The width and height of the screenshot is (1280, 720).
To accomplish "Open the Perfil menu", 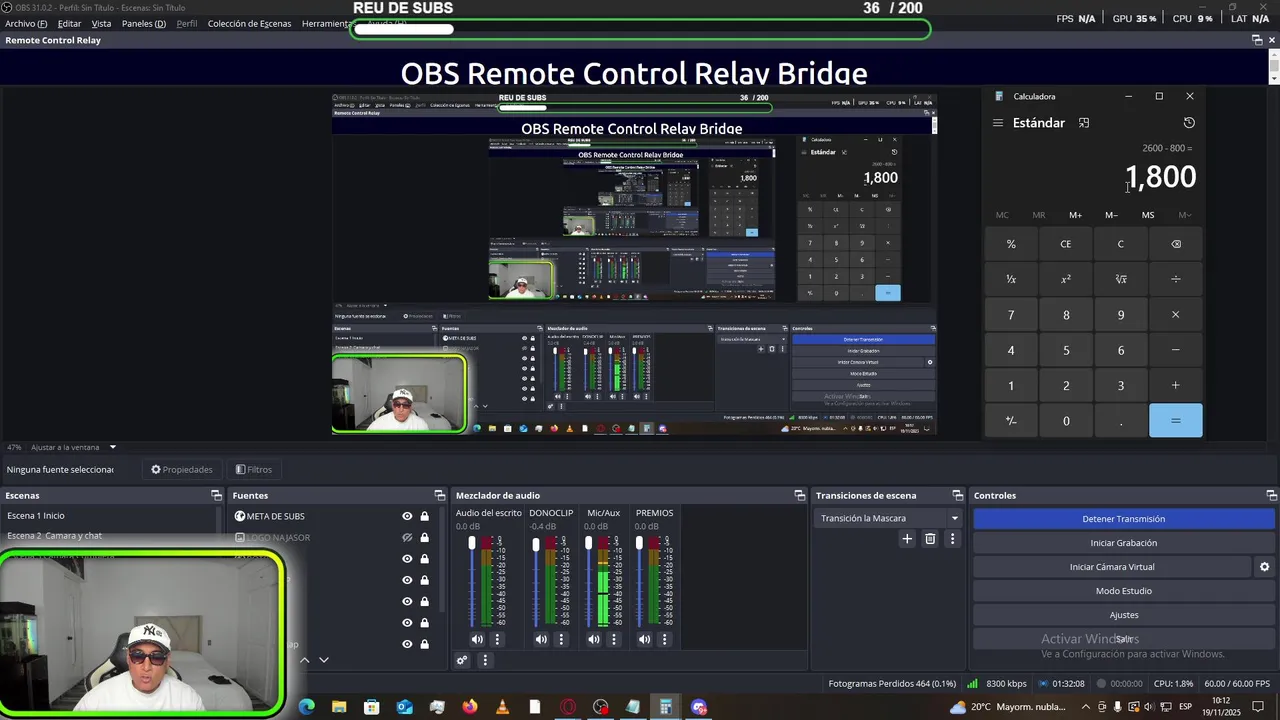I will coord(187,23).
